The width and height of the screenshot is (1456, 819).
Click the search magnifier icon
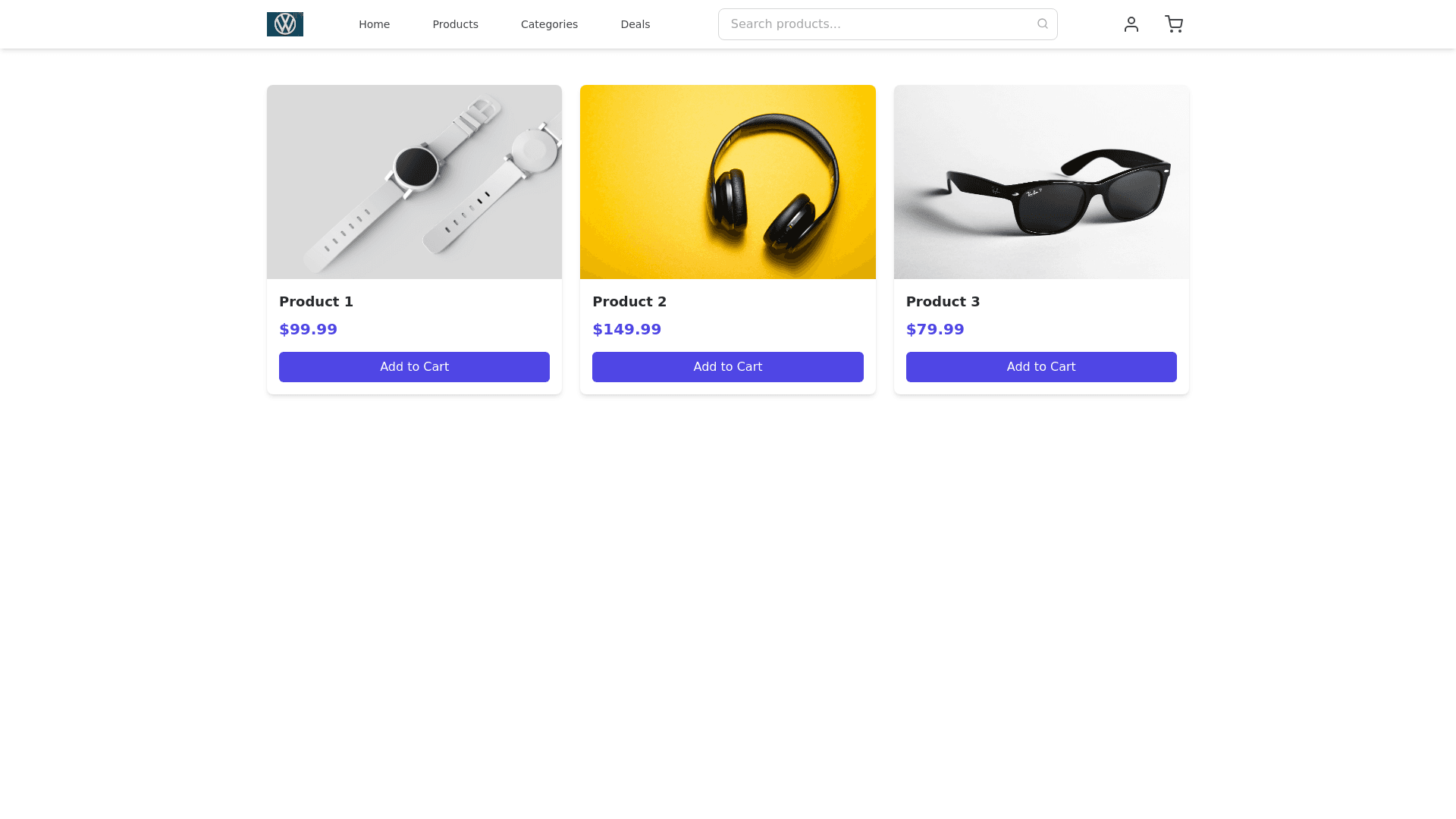coord(1043,24)
